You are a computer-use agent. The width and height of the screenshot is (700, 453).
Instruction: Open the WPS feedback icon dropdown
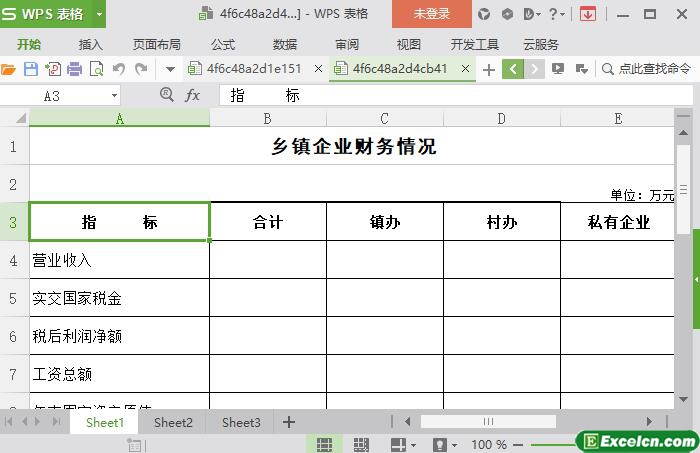click(532, 14)
